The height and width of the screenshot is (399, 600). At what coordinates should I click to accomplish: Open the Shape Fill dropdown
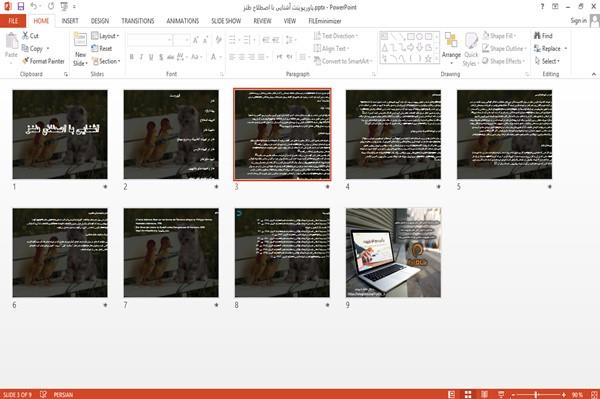coord(499,36)
